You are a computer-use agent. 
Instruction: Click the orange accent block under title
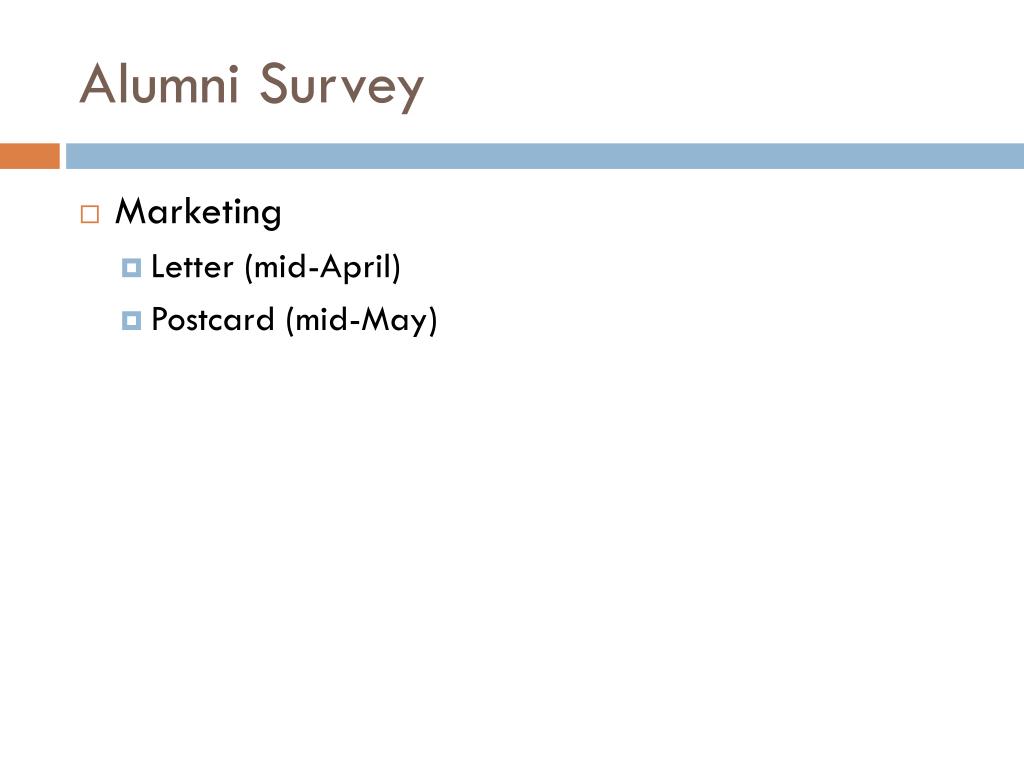pyautogui.click(x=30, y=156)
